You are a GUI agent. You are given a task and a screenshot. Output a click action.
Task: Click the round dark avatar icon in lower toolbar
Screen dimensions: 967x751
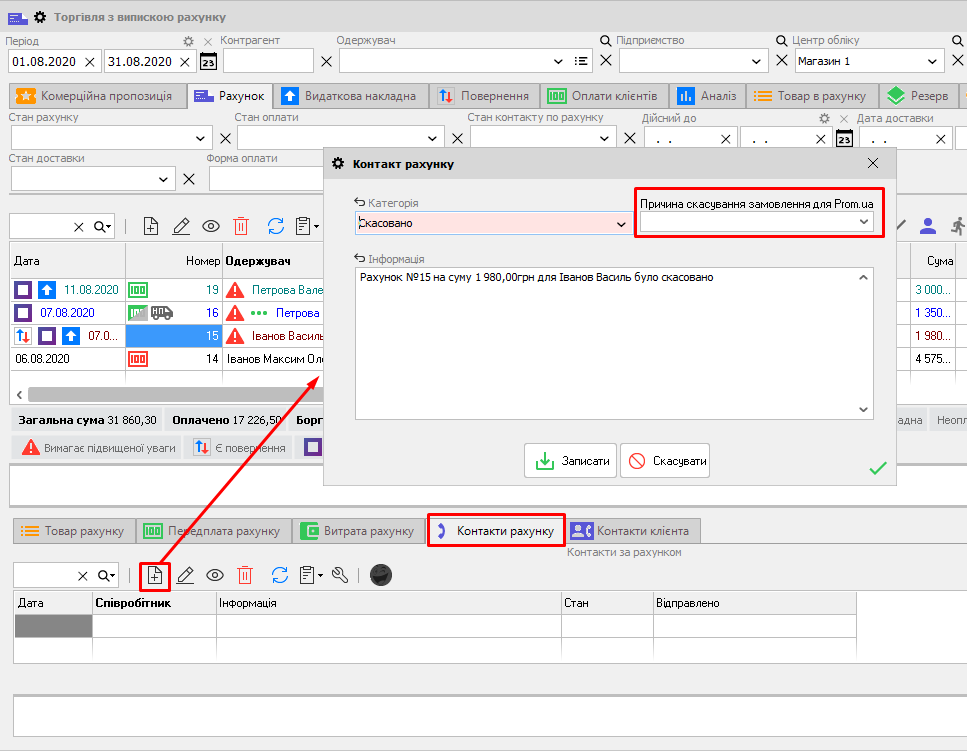(380, 575)
